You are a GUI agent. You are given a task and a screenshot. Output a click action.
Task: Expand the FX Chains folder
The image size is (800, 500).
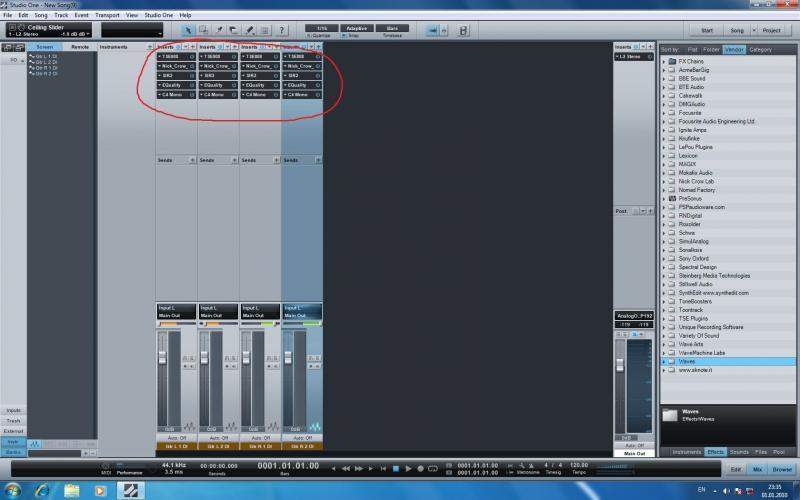[x=664, y=61]
